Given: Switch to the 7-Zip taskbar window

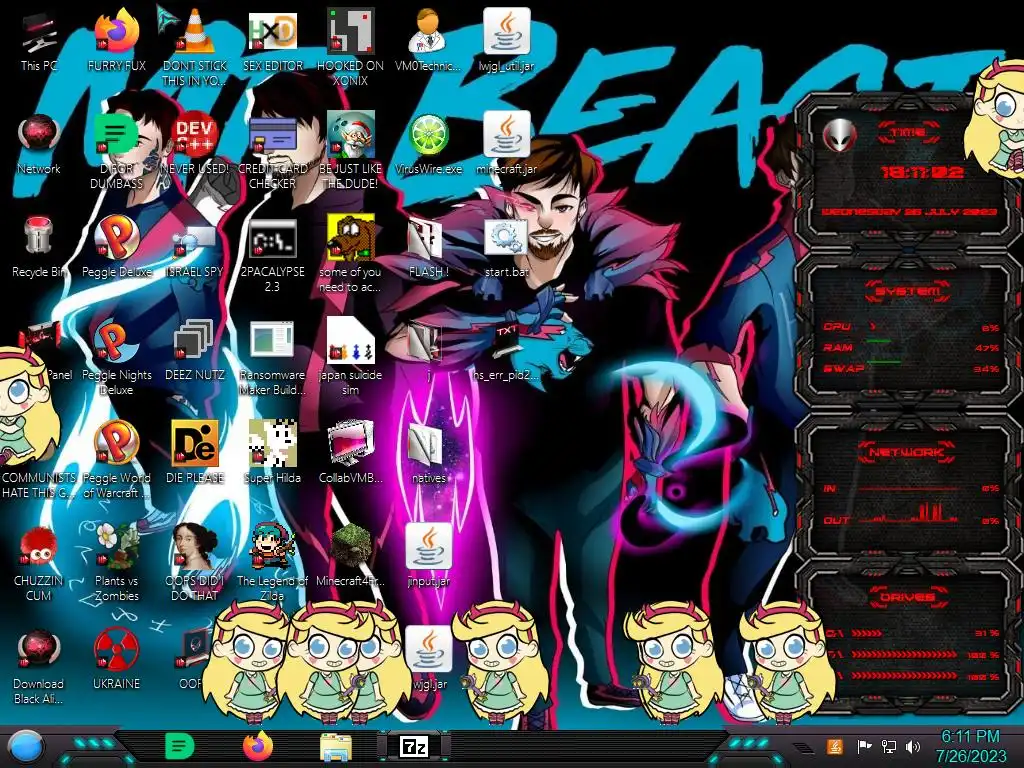Looking at the screenshot, I should (414, 746).
